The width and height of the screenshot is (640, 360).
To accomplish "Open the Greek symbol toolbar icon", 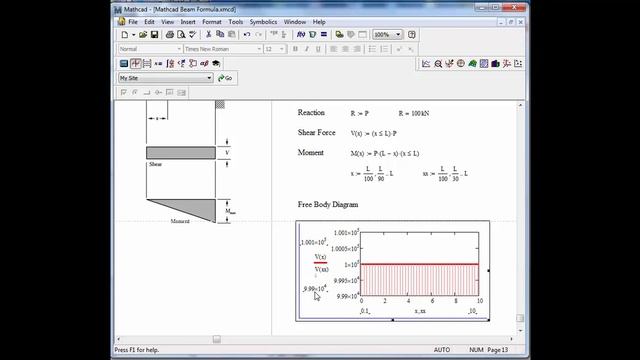I will (204, 64).
